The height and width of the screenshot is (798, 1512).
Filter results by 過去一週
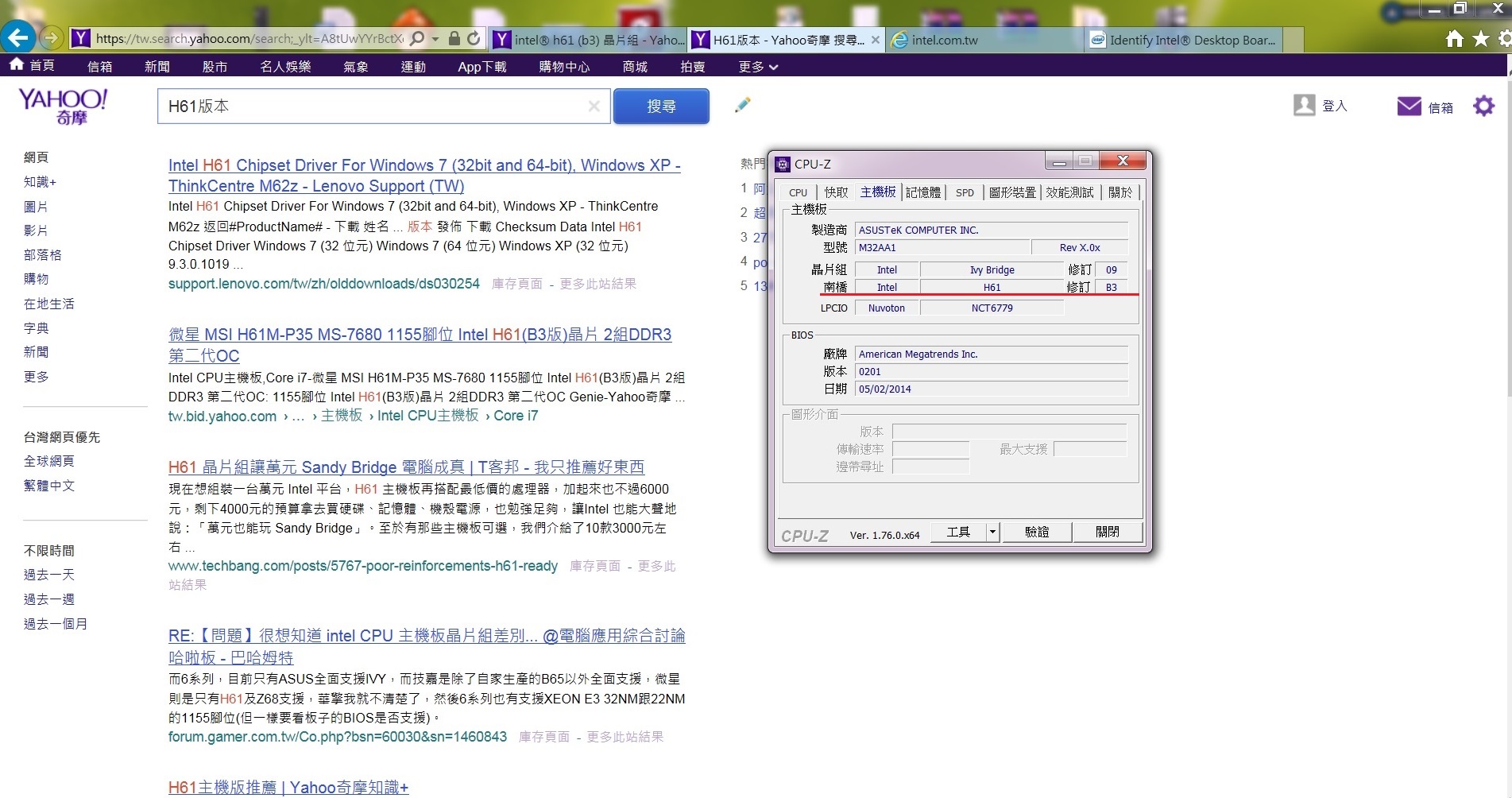48,599
